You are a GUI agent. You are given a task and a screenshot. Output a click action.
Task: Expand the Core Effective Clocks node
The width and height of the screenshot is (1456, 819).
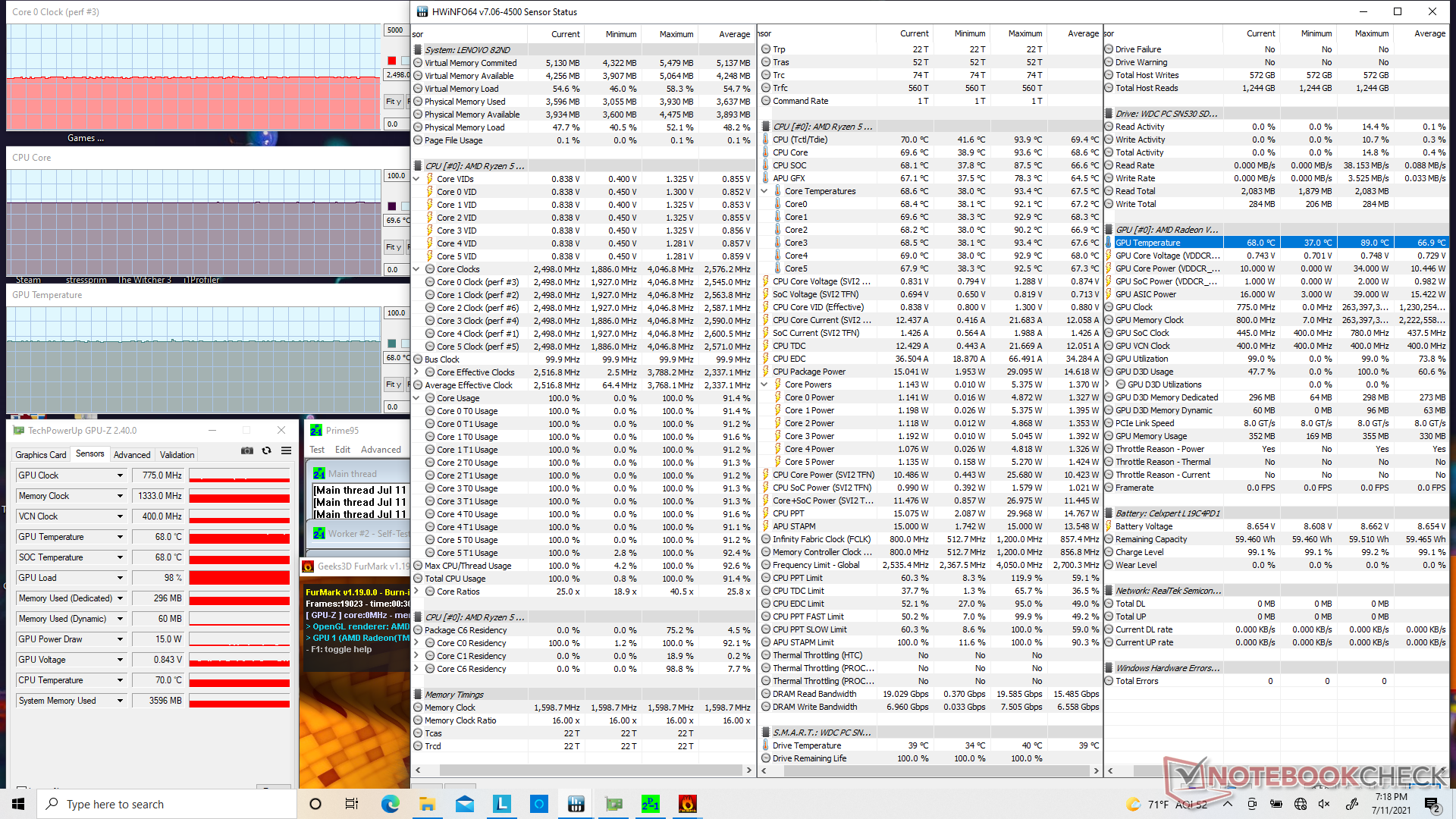coord(416,372)
